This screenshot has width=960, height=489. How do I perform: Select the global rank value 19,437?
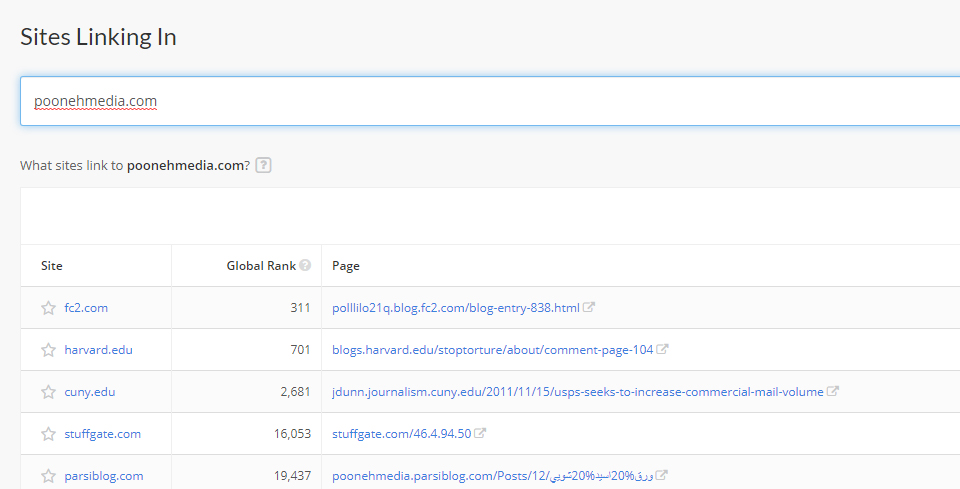tap(292, 476)
